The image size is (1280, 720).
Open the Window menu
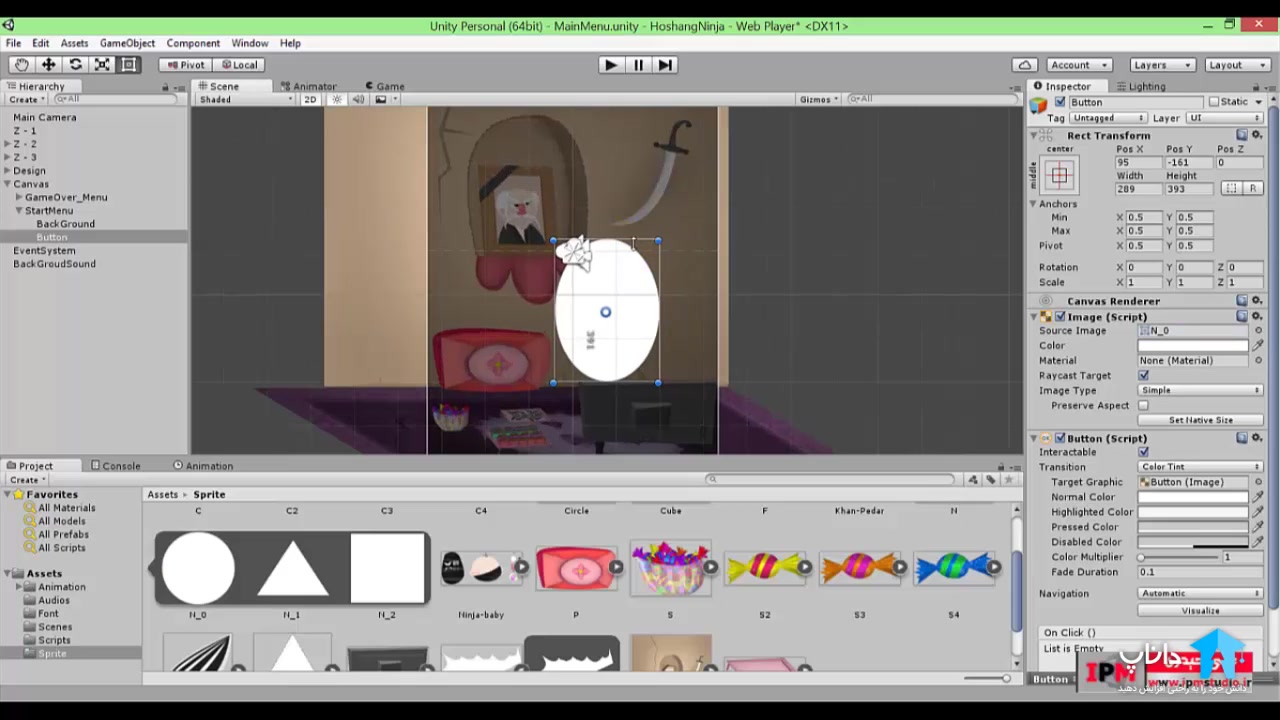pos(249,43)
